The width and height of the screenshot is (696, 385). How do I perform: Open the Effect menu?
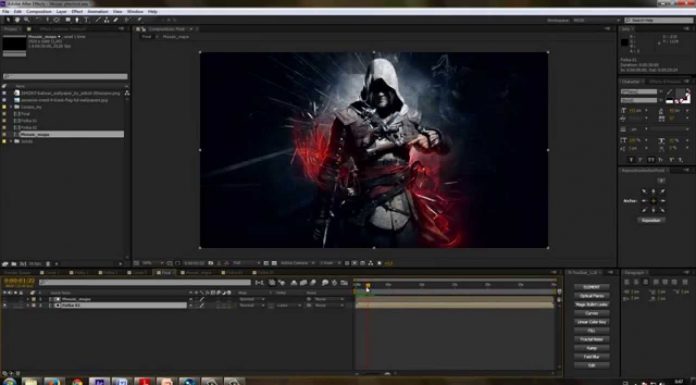[x=77, y=12]
